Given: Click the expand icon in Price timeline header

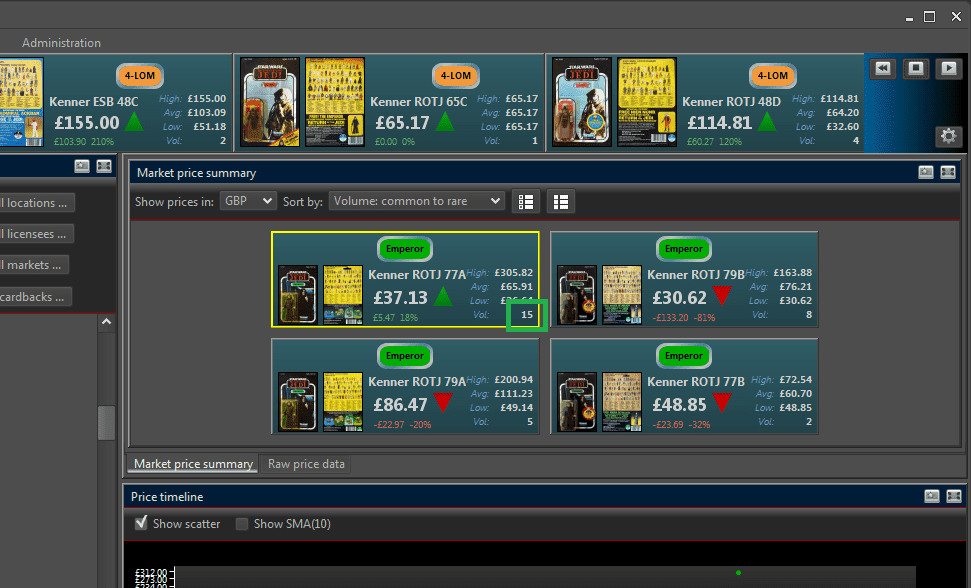Looking at the screenshot, I should pos(953,496).
